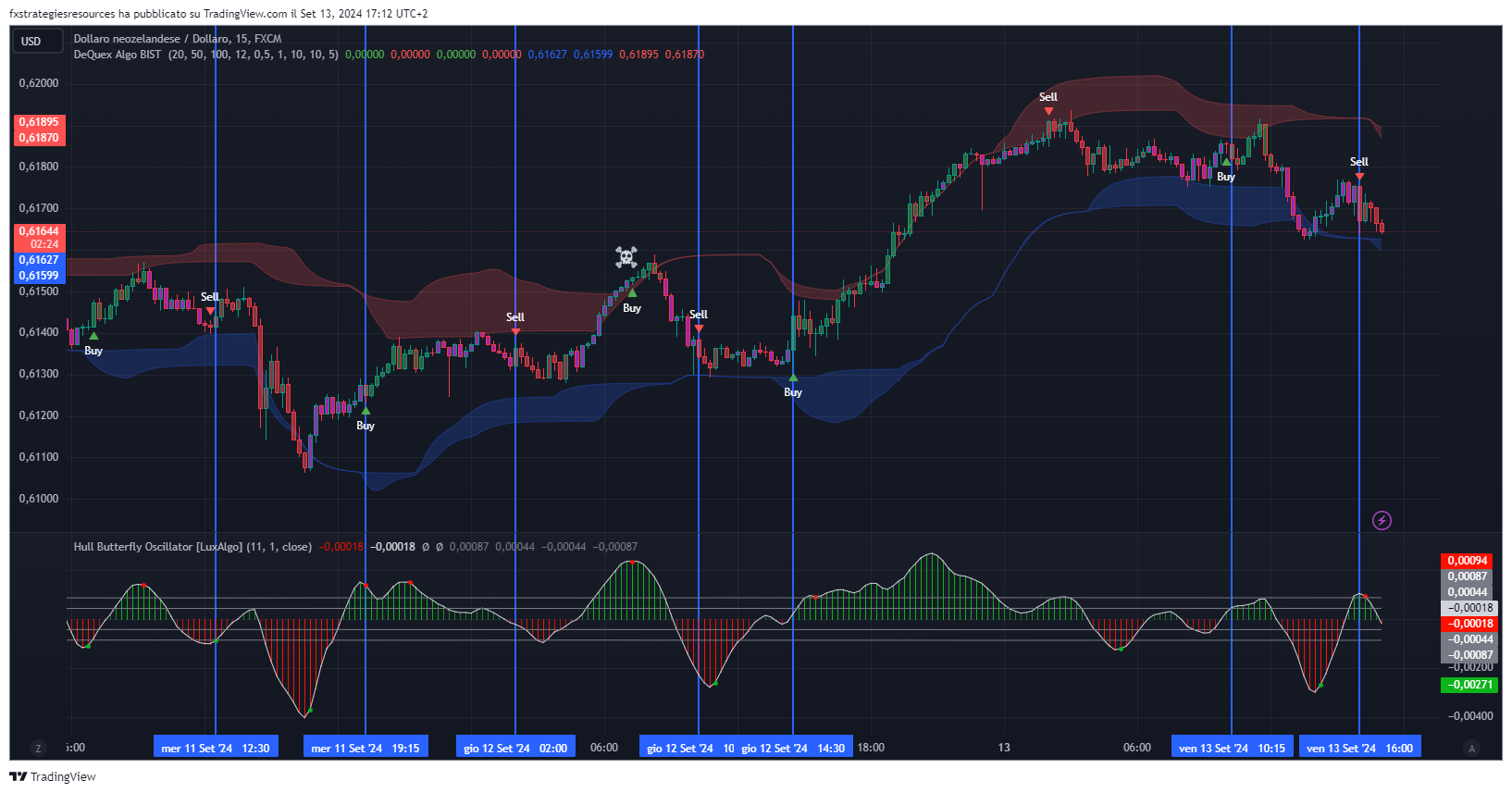Click the first green Buy arrow at far left
Viewport: 1512px width, 793px height.
click(93, 337)
